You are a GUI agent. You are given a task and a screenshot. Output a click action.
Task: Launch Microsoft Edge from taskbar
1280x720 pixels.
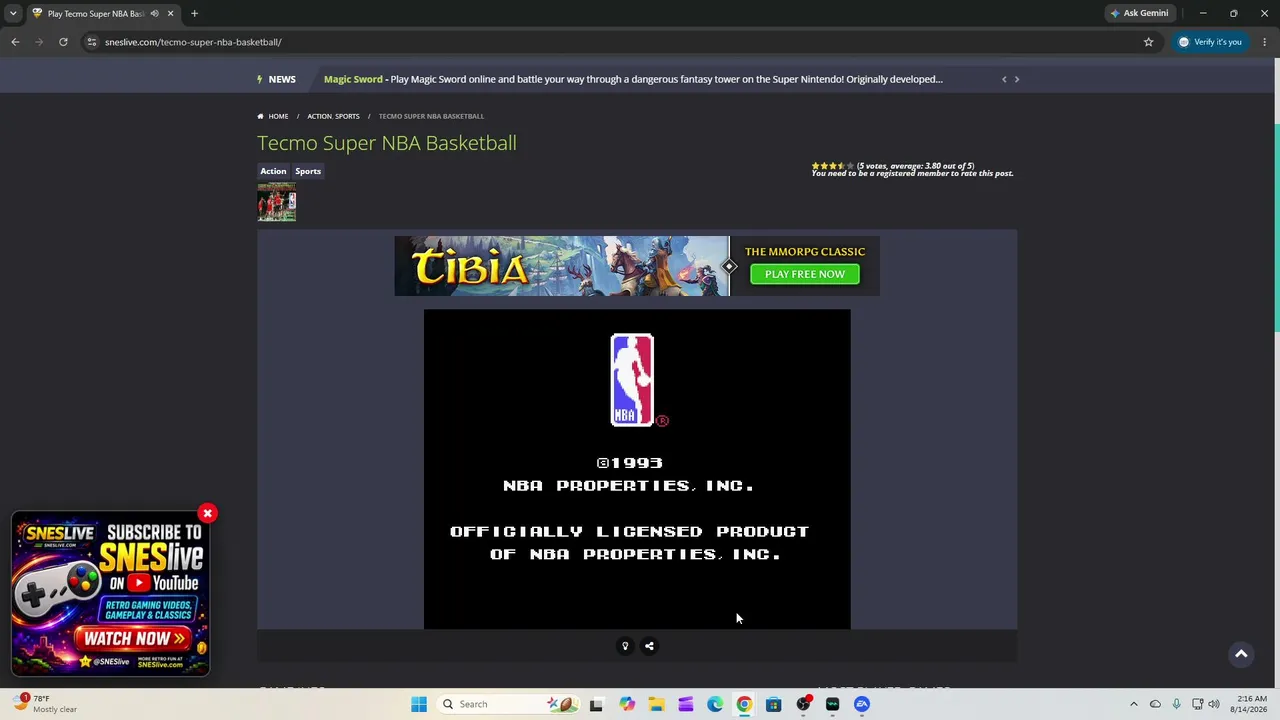(x=715, y=704)
